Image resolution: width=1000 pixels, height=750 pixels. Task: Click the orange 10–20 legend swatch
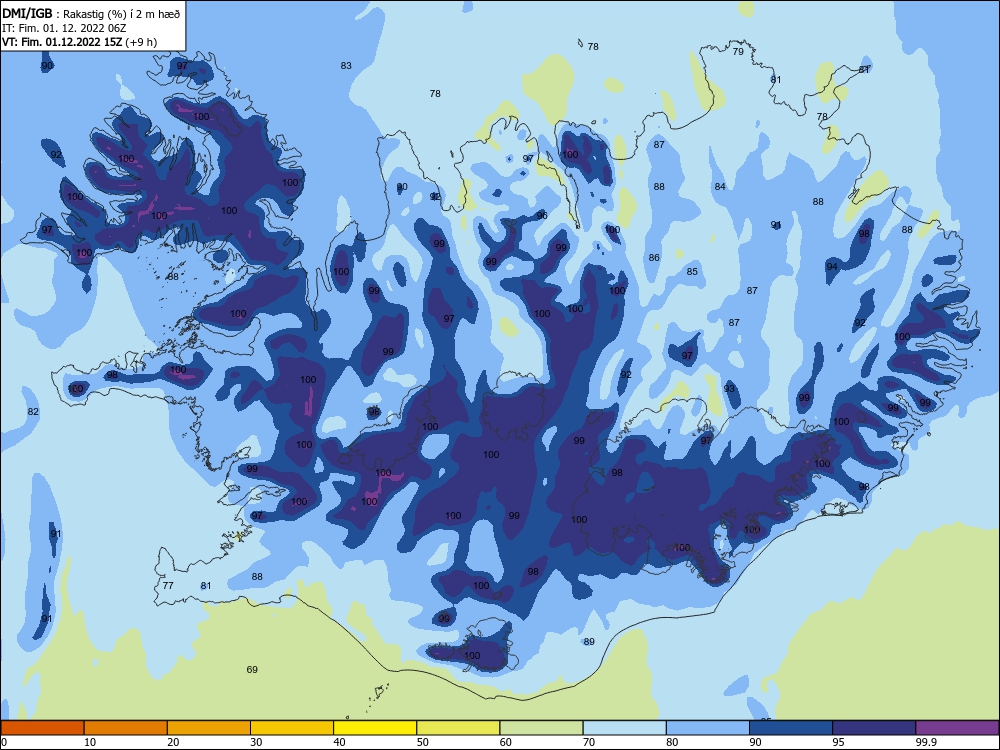(x=126, y=728)
